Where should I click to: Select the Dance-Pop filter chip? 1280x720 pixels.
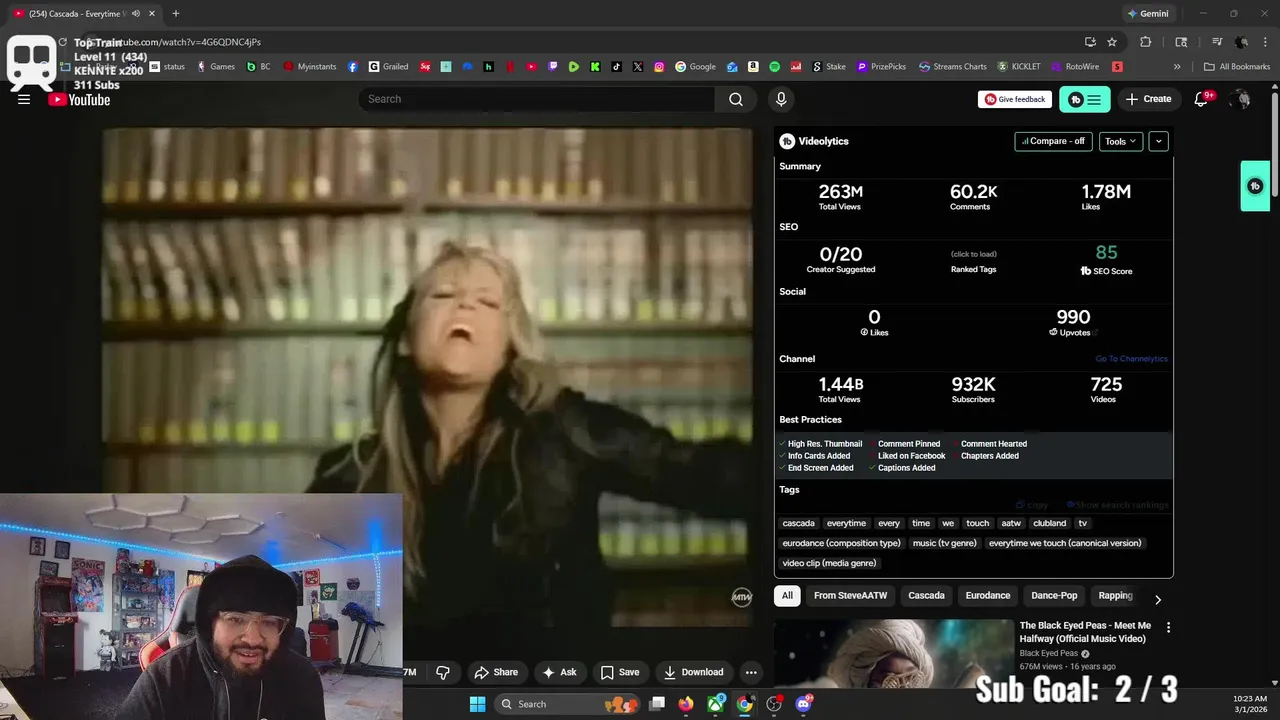click(x=1054, y=596)
